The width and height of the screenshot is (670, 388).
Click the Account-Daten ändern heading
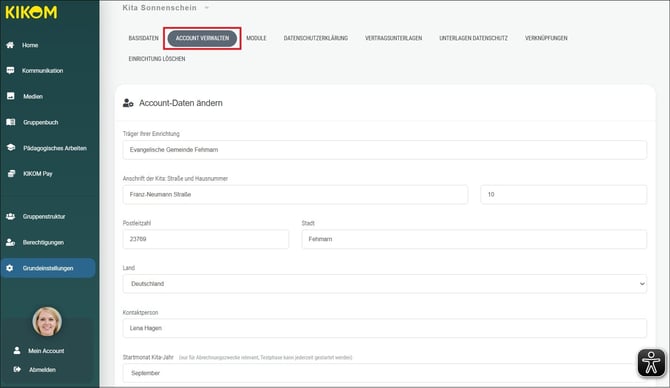click(181, 103)
